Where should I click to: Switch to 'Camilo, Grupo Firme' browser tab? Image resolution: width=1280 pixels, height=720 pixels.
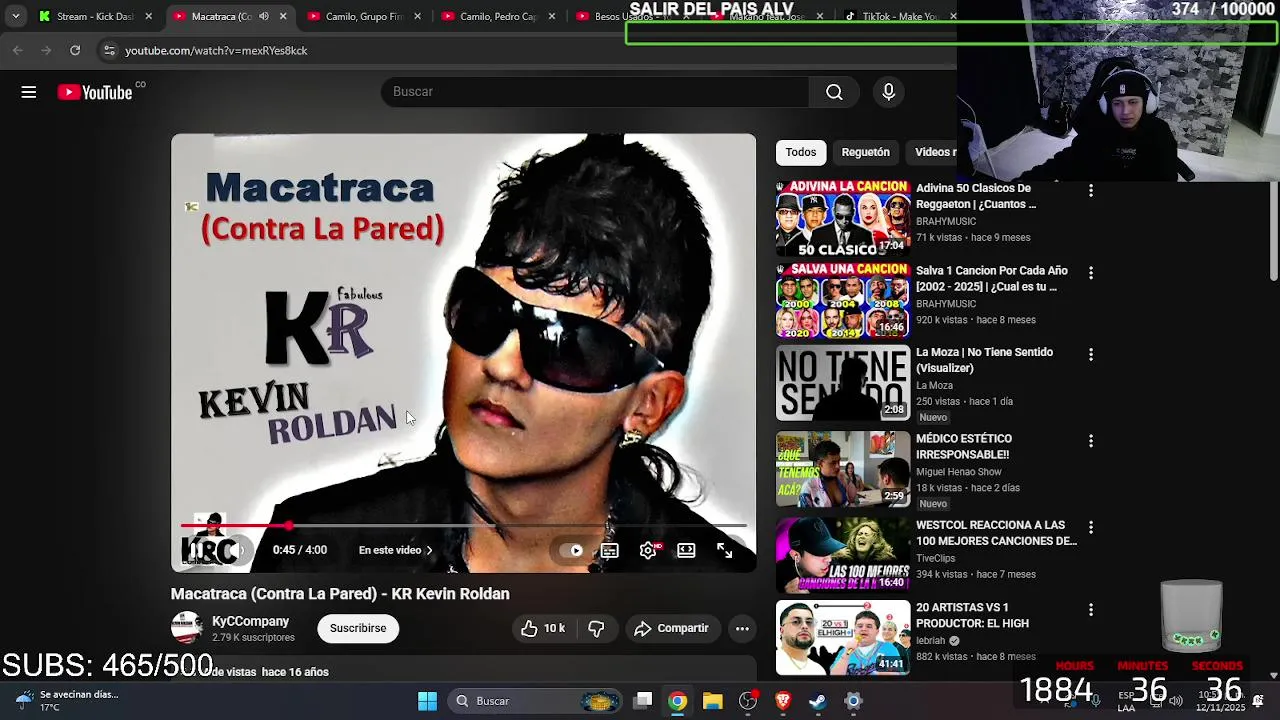pos(366,16)
